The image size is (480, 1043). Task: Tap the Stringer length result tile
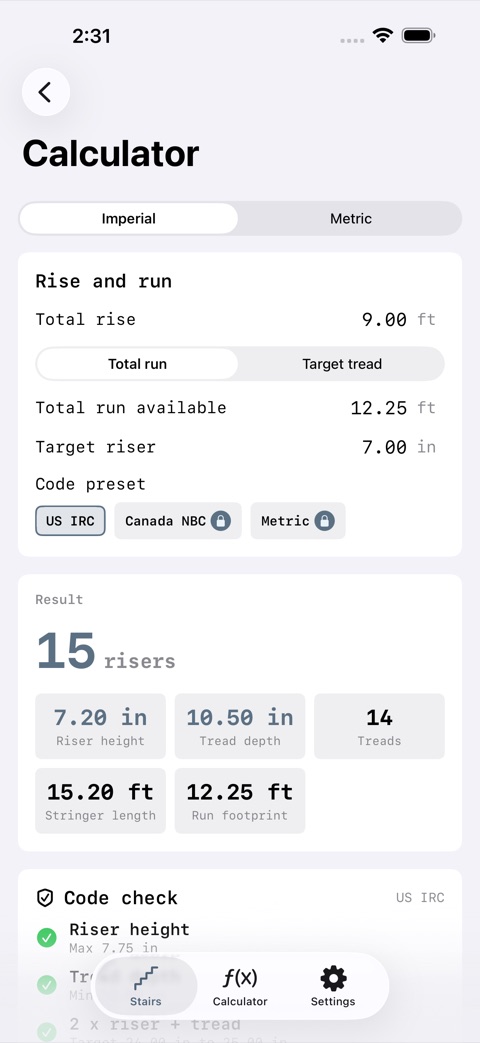pos(100,801)
